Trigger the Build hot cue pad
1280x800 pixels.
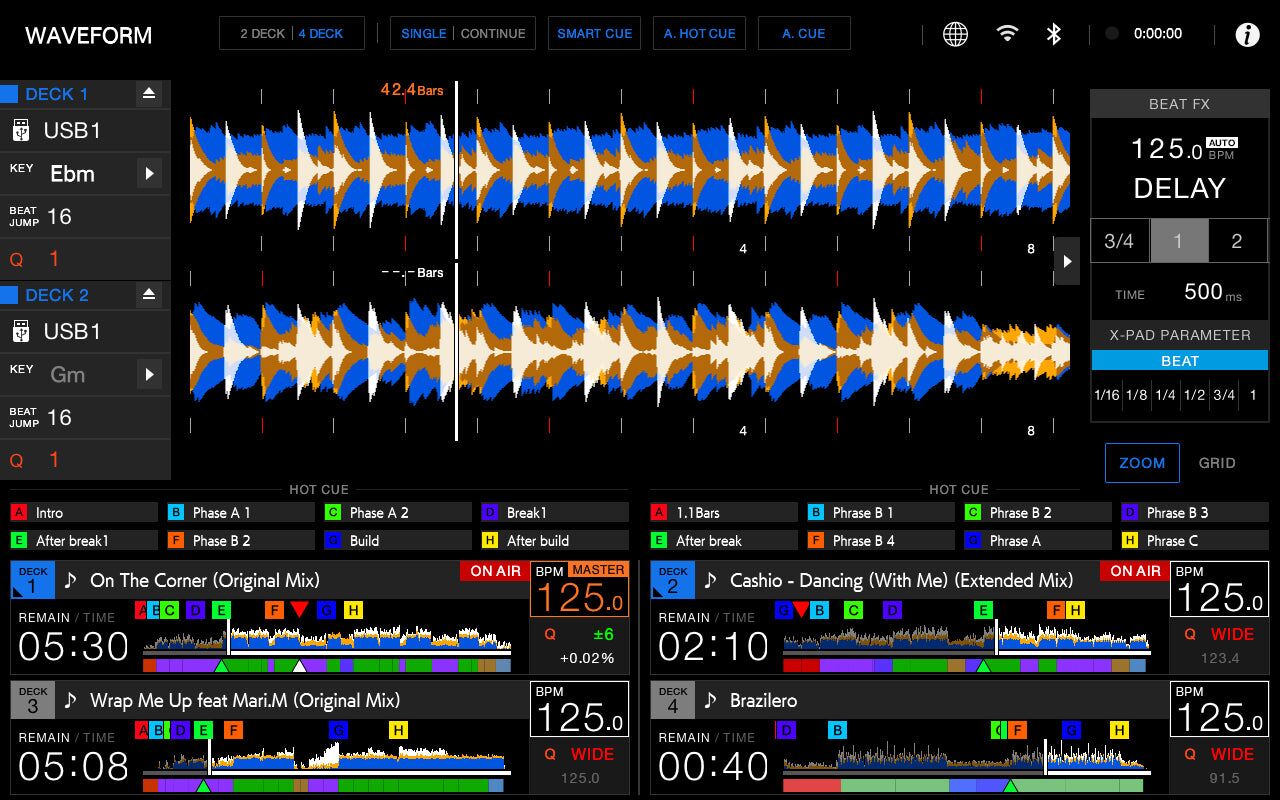[x=396, y=540]
